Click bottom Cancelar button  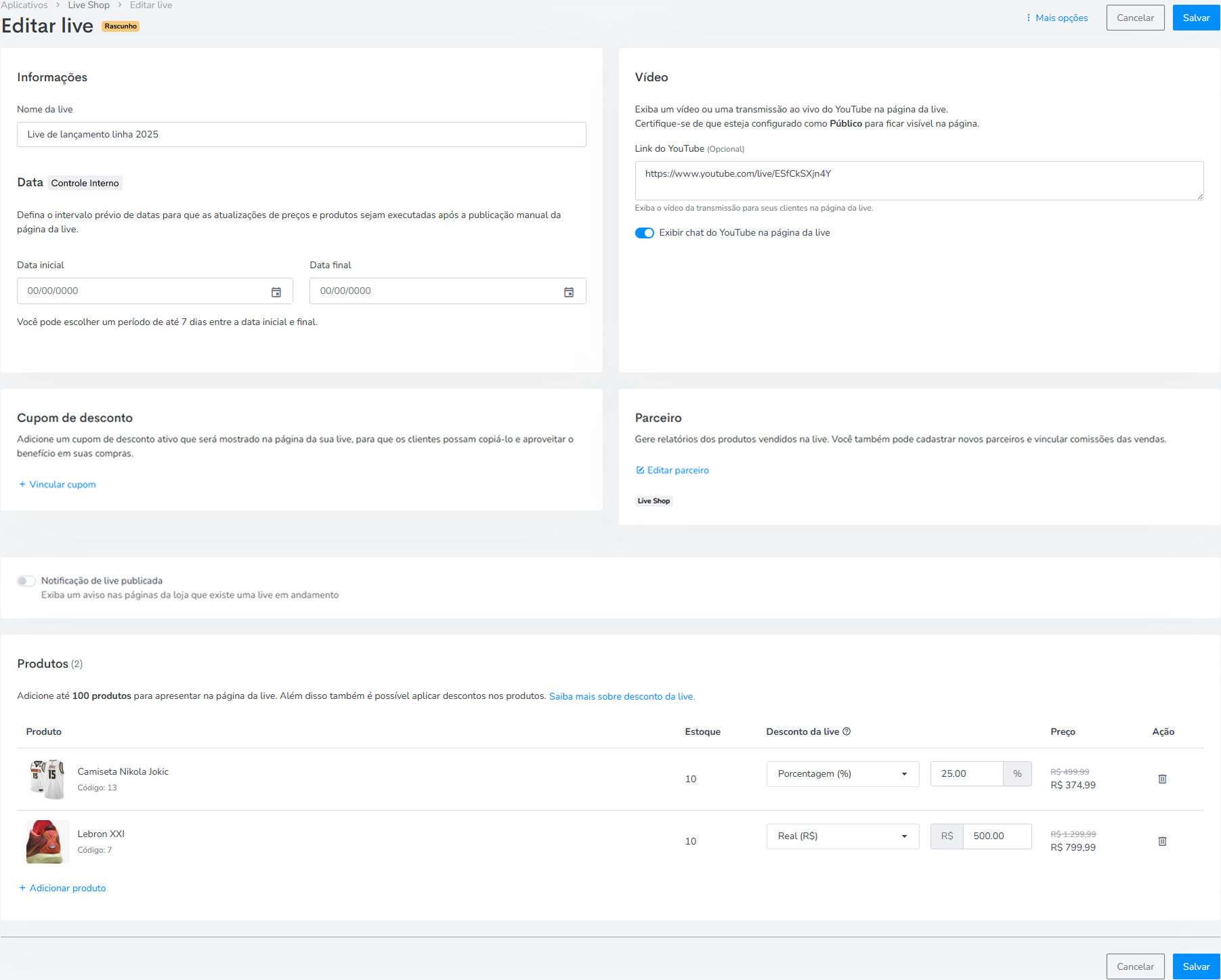point(1135,966)
